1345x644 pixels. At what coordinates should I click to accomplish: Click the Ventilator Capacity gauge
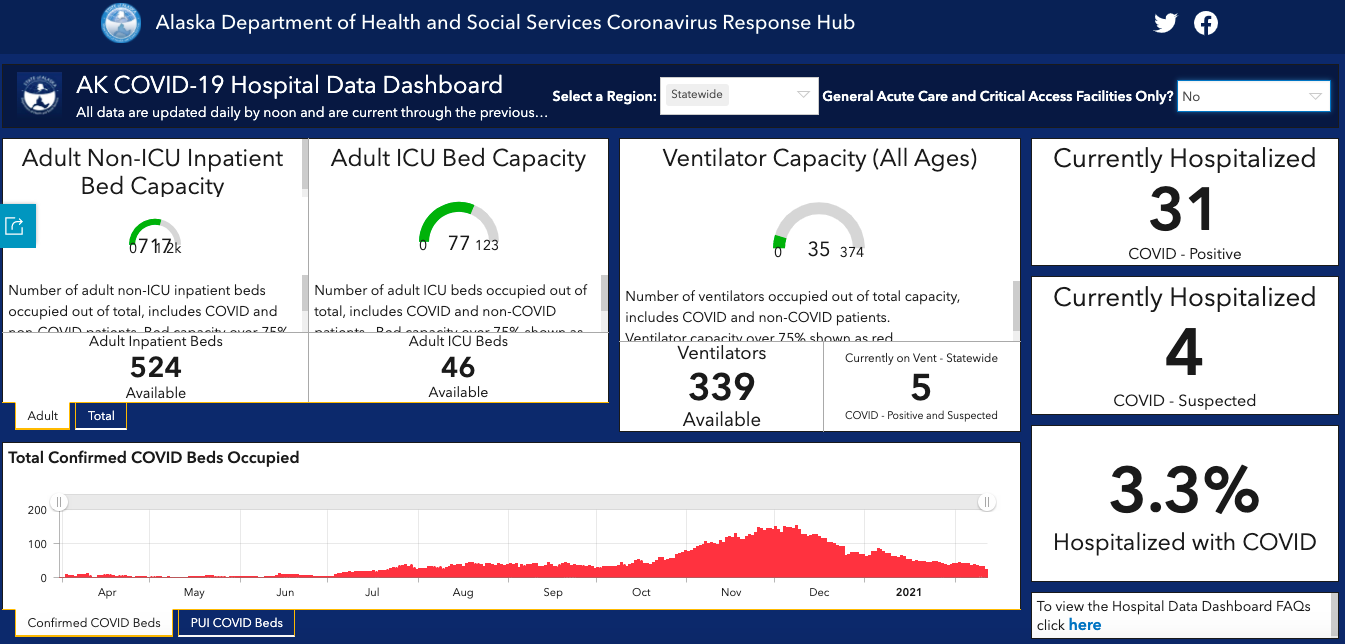click(x=818, y=231)
